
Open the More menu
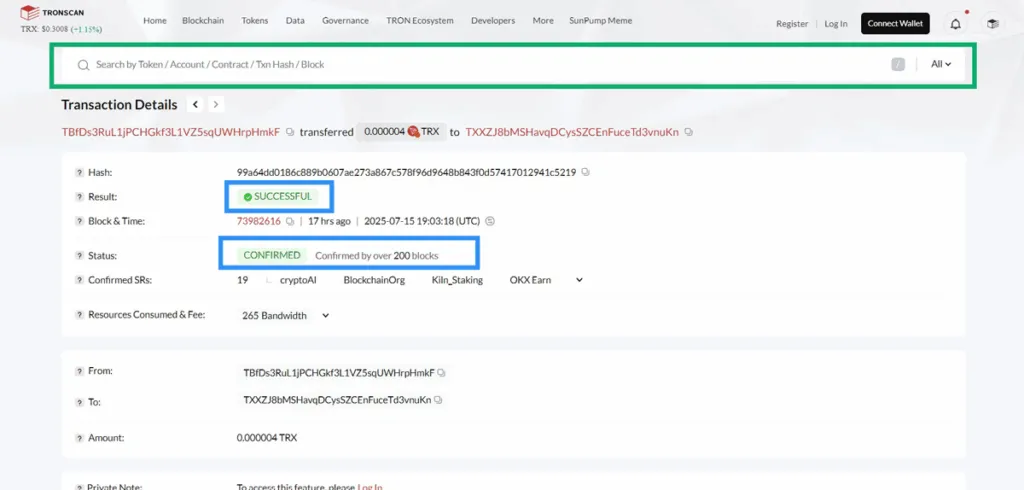[543, 20]
